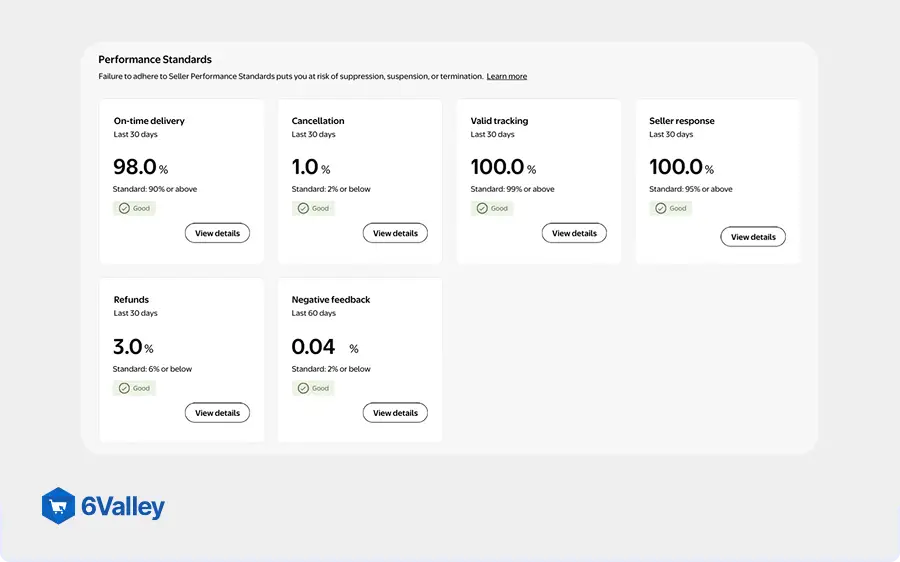Image resolution: width=900 pixels, height=562 pixels.
Task: Click the 100.0 value in Valid tracking
Action: tap(497, 167)
